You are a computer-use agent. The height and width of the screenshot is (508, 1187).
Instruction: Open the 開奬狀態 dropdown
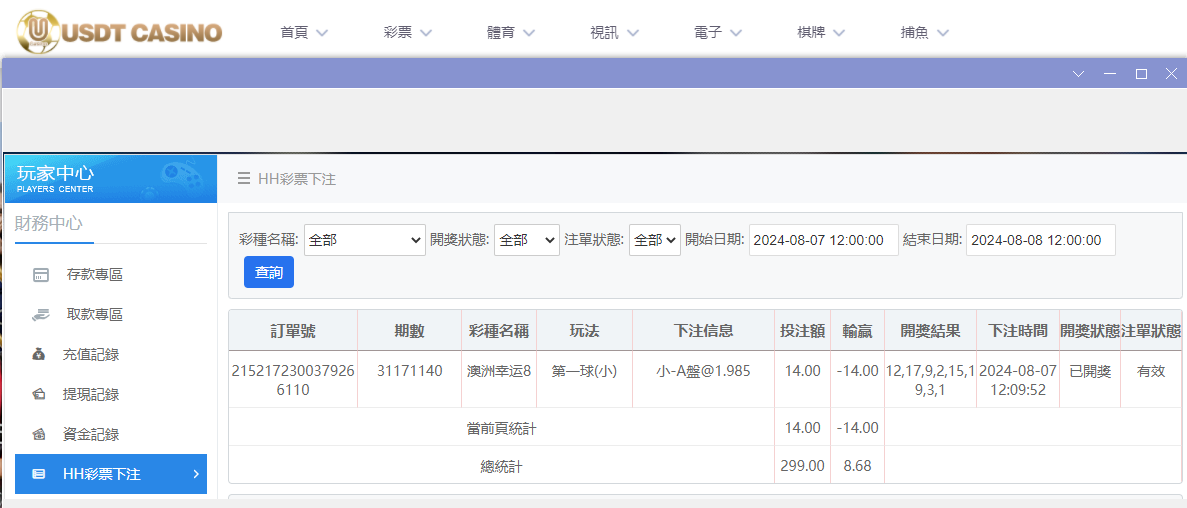tap(526, 240)
